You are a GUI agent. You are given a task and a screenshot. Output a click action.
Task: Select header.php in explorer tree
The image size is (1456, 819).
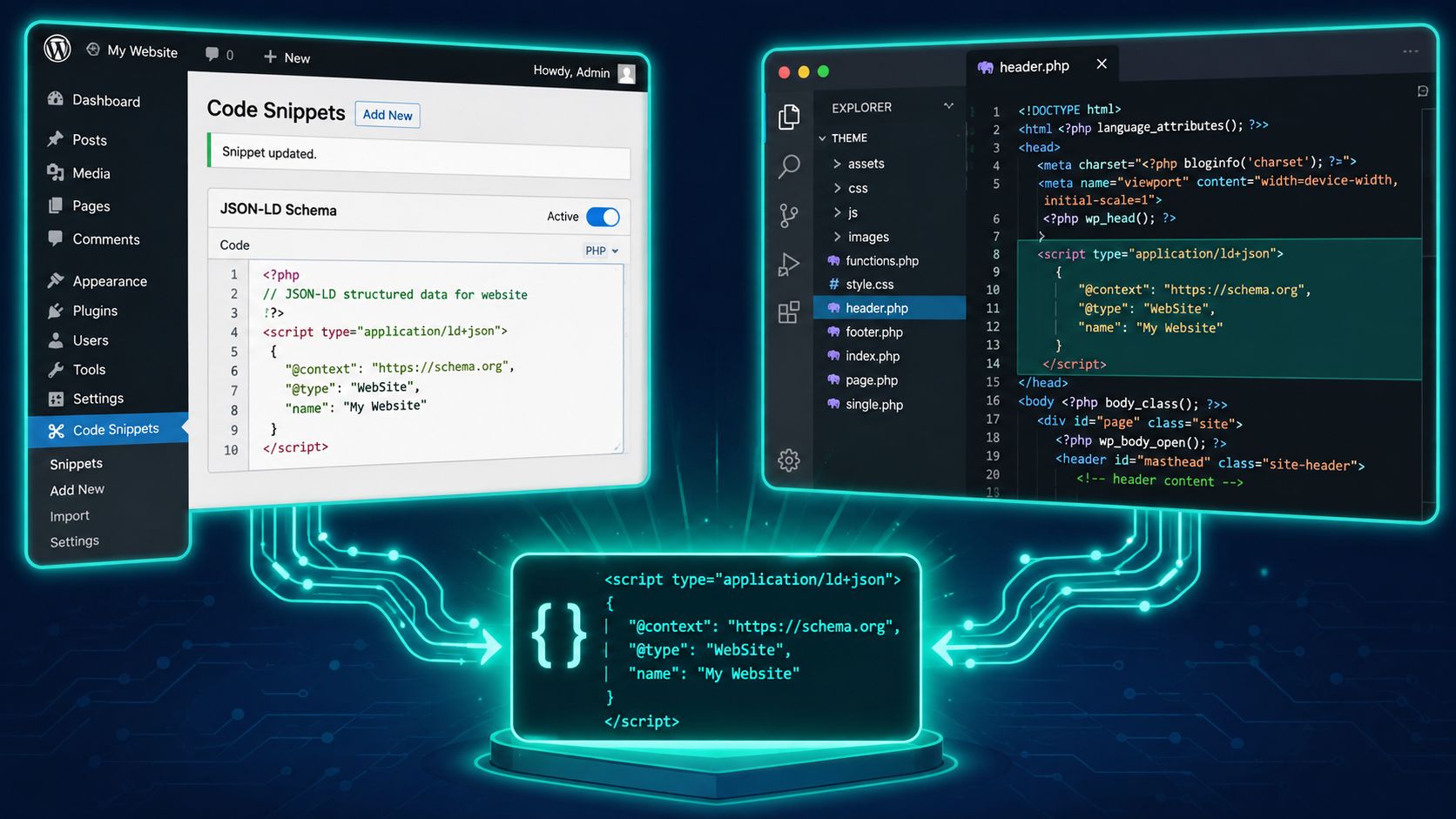click(889, 308)
